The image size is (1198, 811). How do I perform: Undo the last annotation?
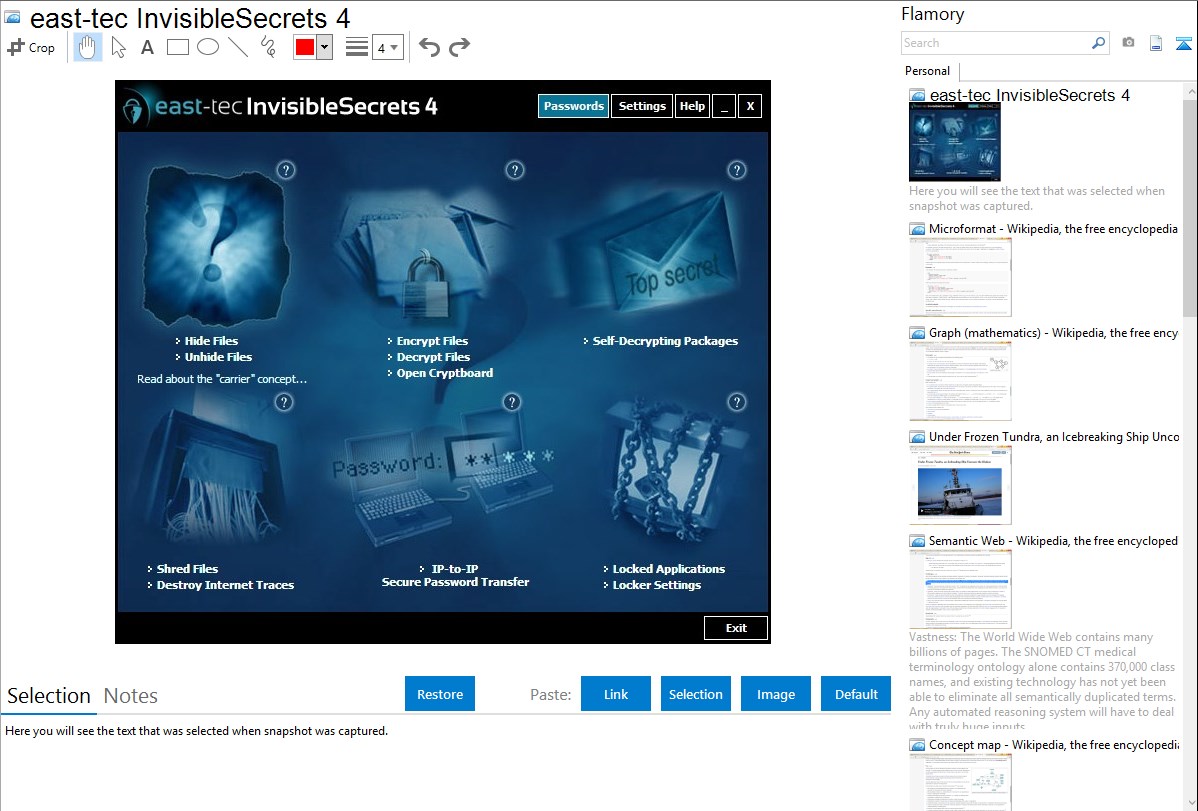(x=429, y=47)
